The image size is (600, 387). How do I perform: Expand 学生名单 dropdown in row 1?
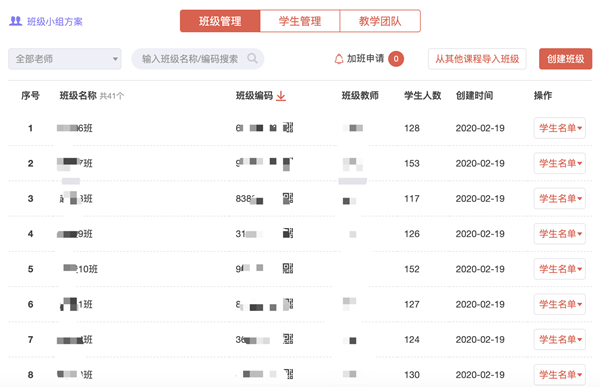(x=559, y=128)
